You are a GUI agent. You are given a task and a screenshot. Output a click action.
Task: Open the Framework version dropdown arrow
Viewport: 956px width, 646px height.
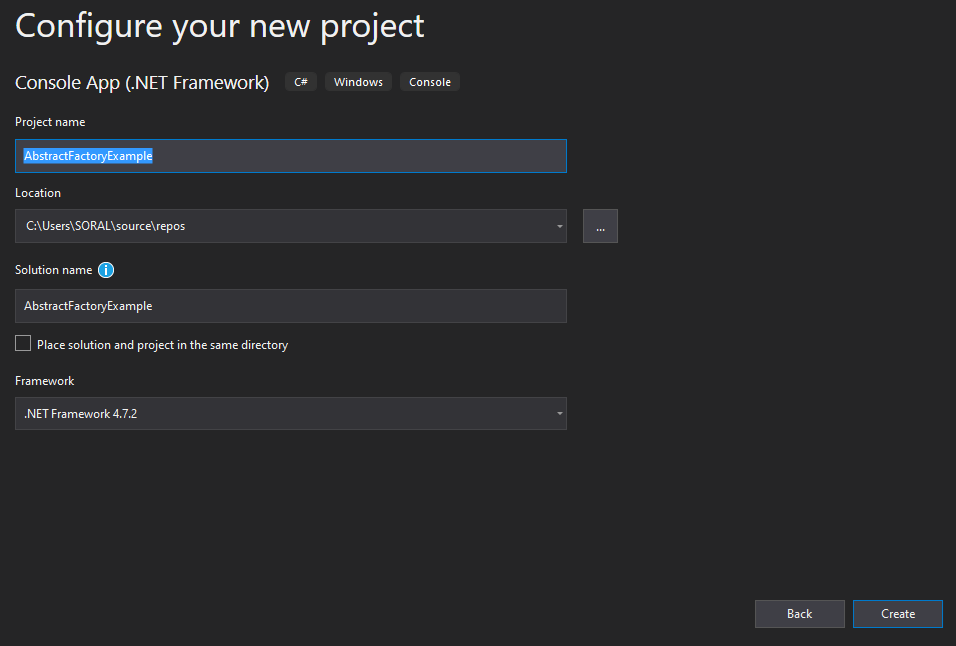click(x=559, y=413)
